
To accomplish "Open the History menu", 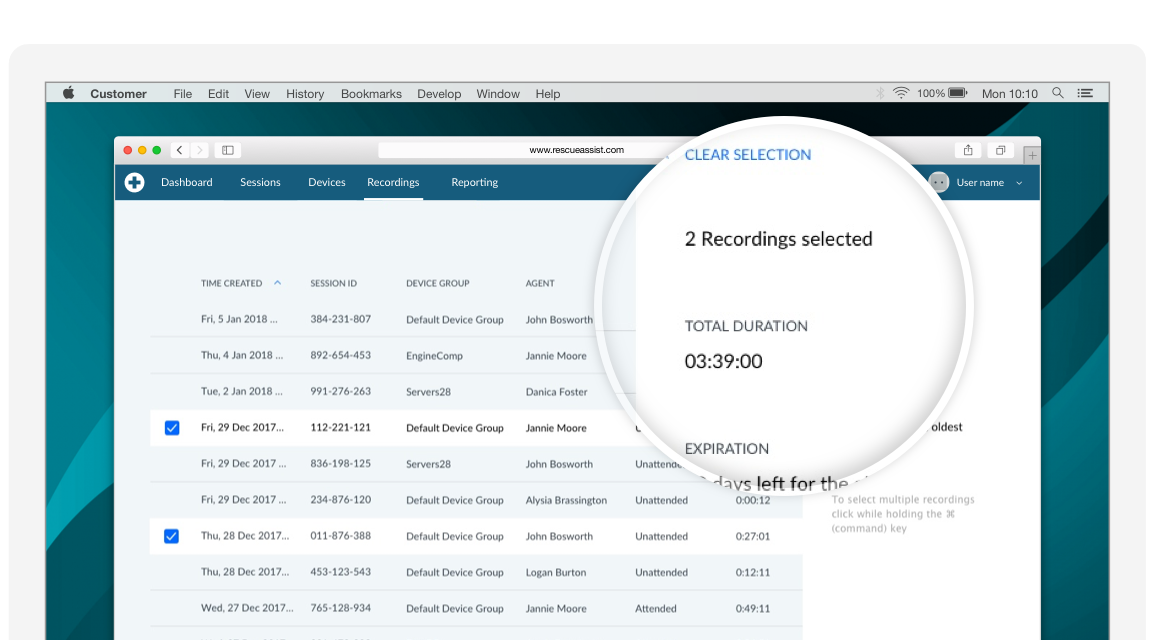I will 305,94.
